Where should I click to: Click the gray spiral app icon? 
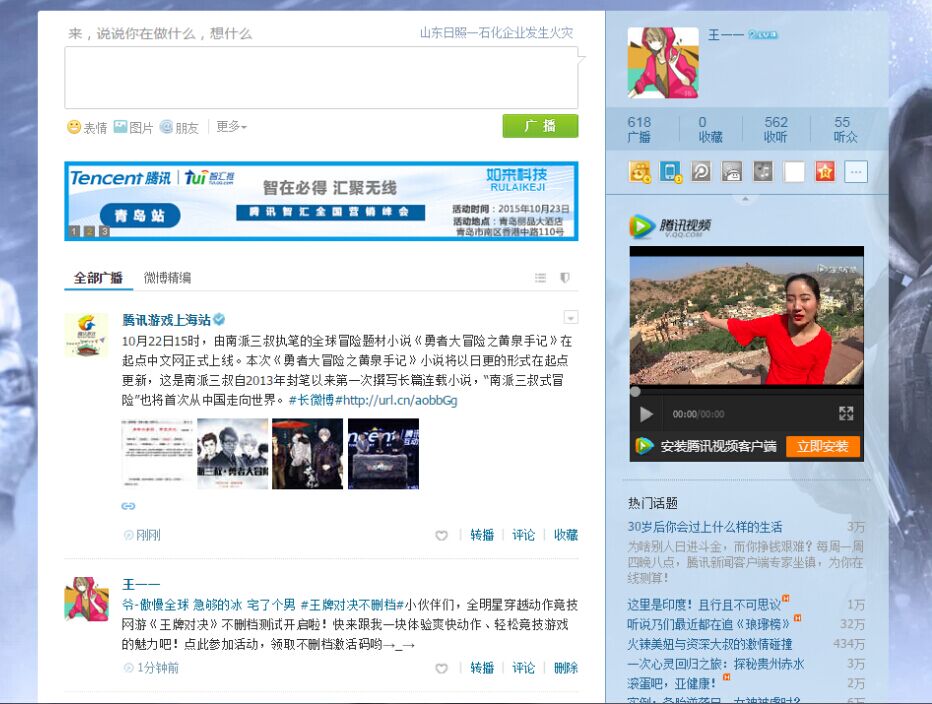click(x=701, y=172)
